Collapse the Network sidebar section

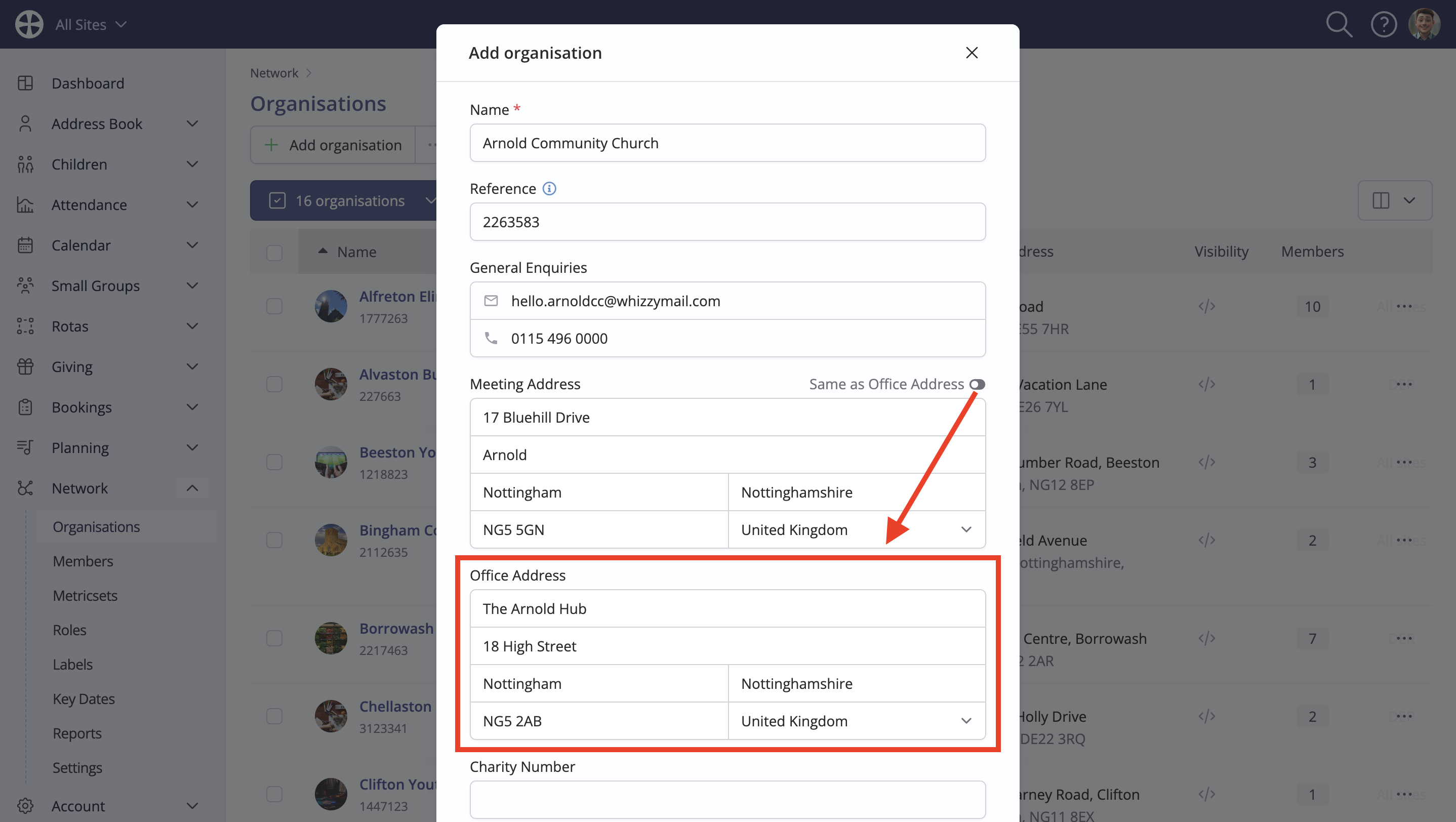click(192, 488)
